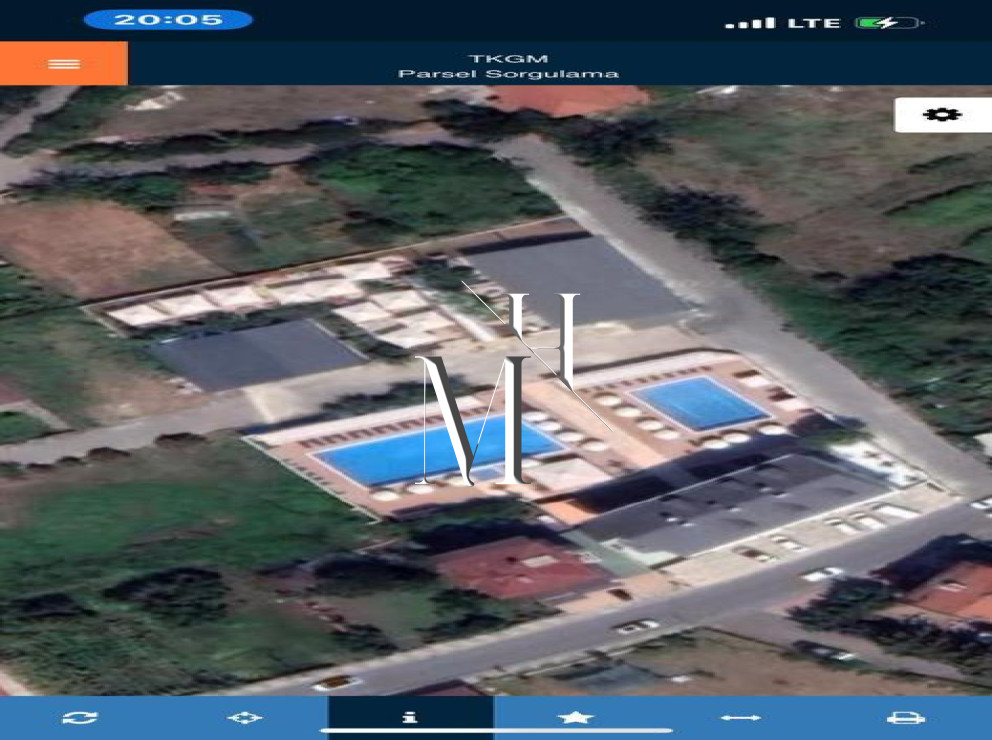Screen dimensions: 992x740
Task: Tap the battery charging indicator
Action: pyautogui.click(x=889, y=23)
